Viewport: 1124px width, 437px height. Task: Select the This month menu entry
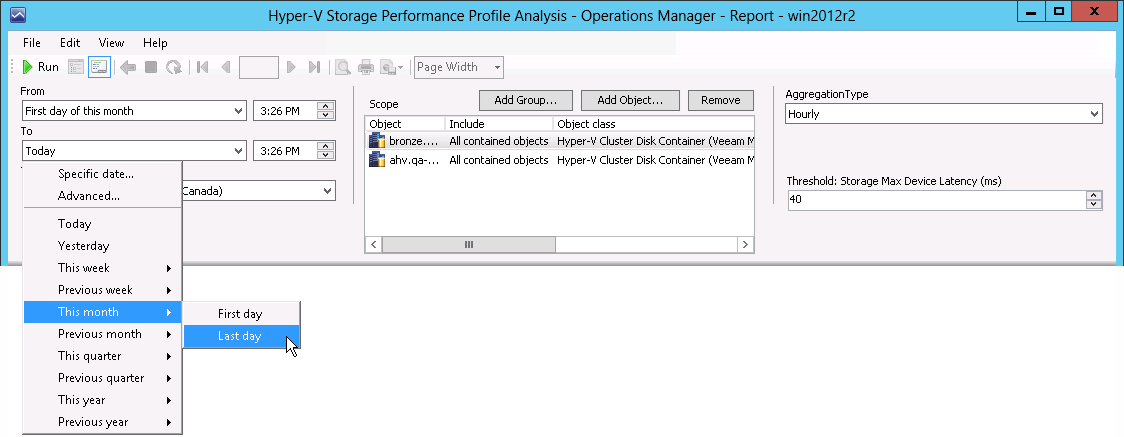(102, 312)
